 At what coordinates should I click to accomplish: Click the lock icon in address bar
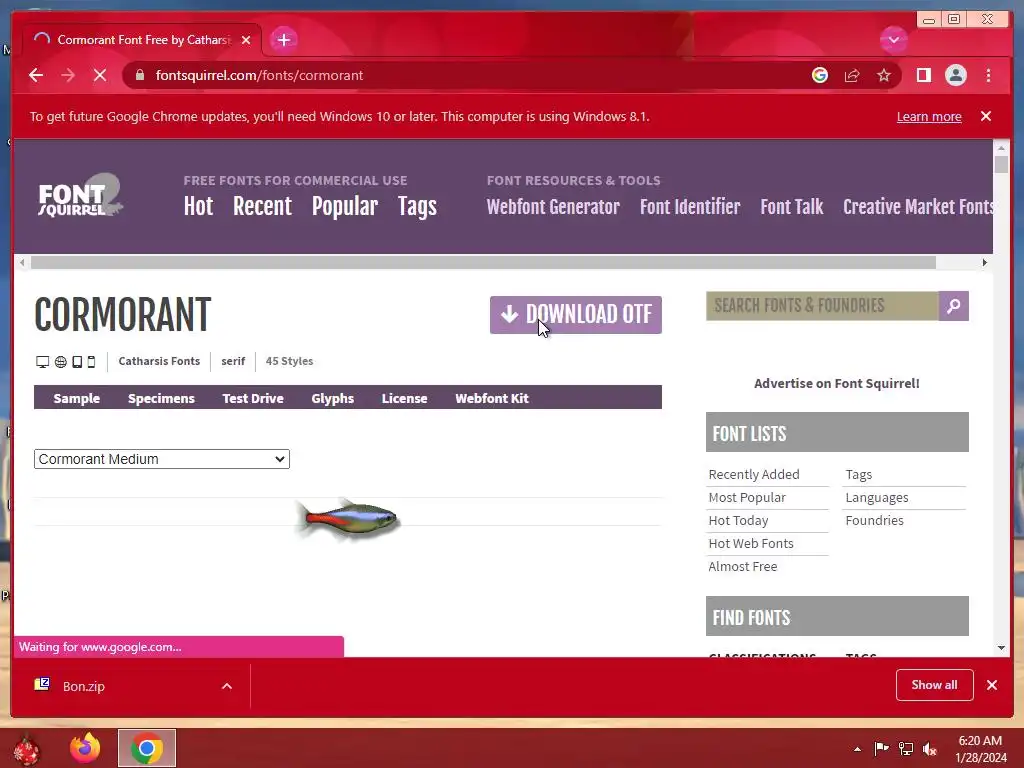[x=140, y=75]
